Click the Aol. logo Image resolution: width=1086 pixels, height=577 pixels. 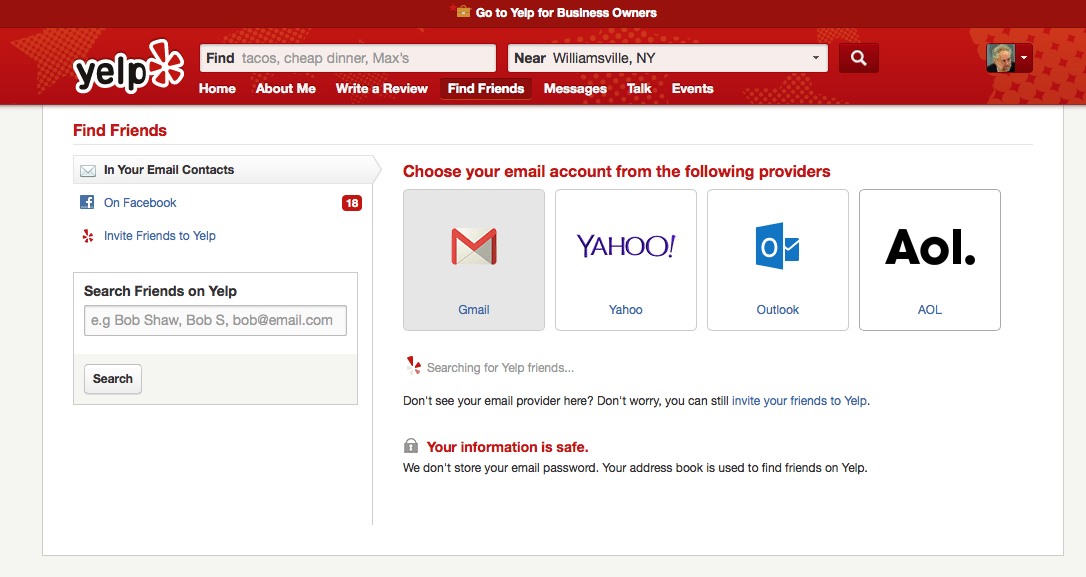click(930, 247)
